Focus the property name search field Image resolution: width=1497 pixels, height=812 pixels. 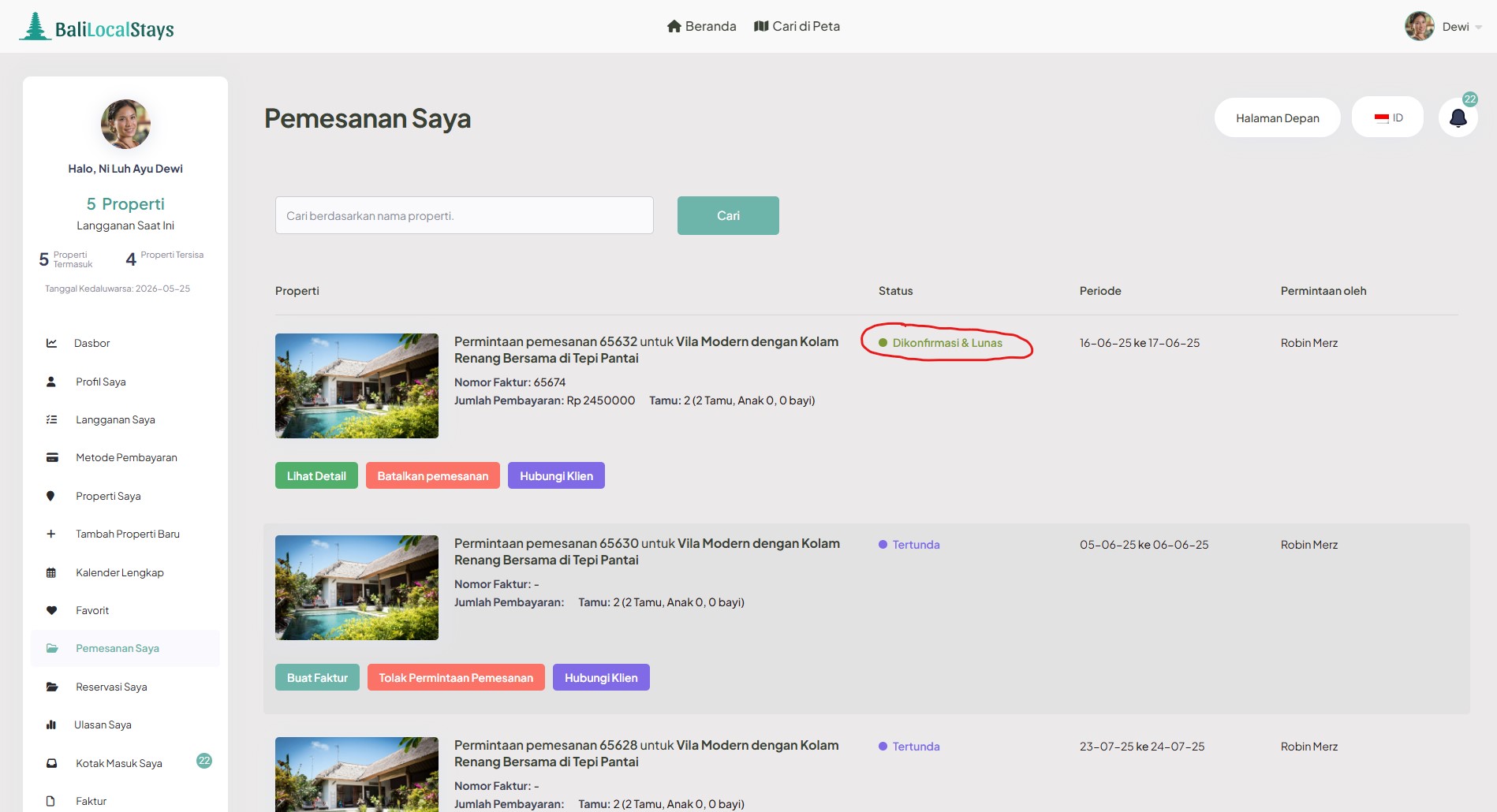(x=465, y=215)
